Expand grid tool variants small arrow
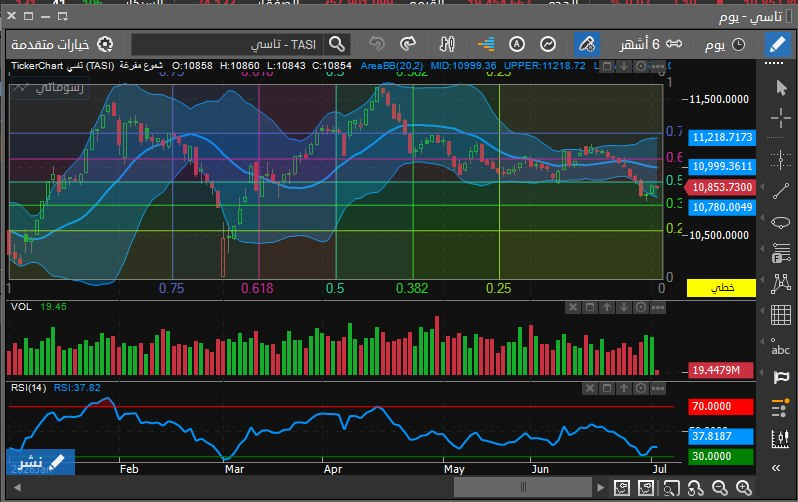Image resolution: width=798 pixels, height=502 pixels. click(x=762, y=311)
